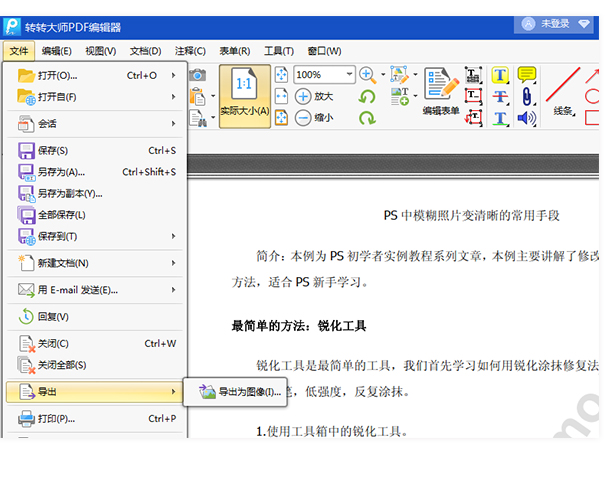Image resolution: width=605 pixels, height=480 pixels.
Task: Select the red text box tool icon
Action: coord(473,96)
